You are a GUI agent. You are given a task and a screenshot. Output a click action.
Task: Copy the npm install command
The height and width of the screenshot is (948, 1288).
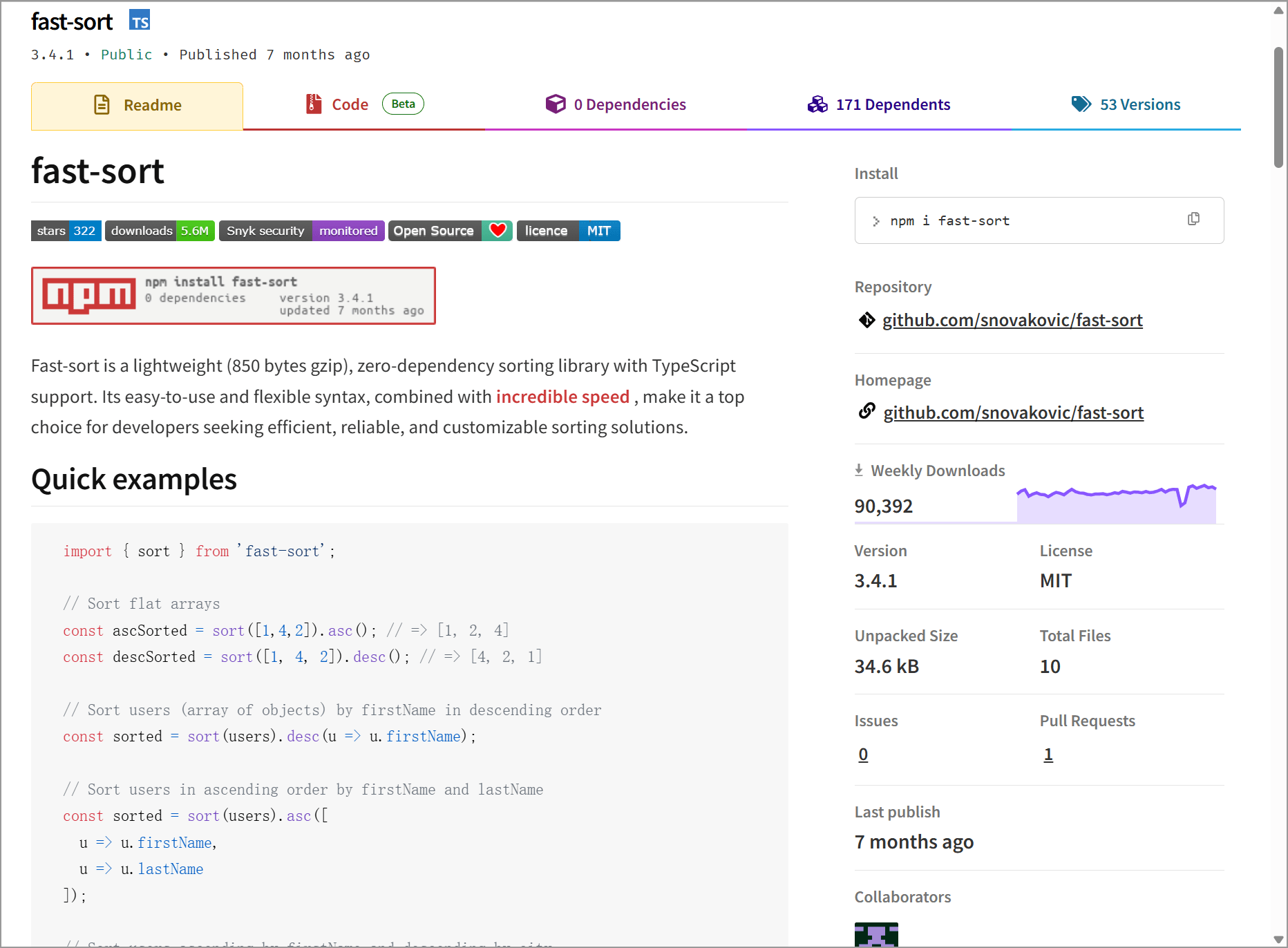point(1193,219)
